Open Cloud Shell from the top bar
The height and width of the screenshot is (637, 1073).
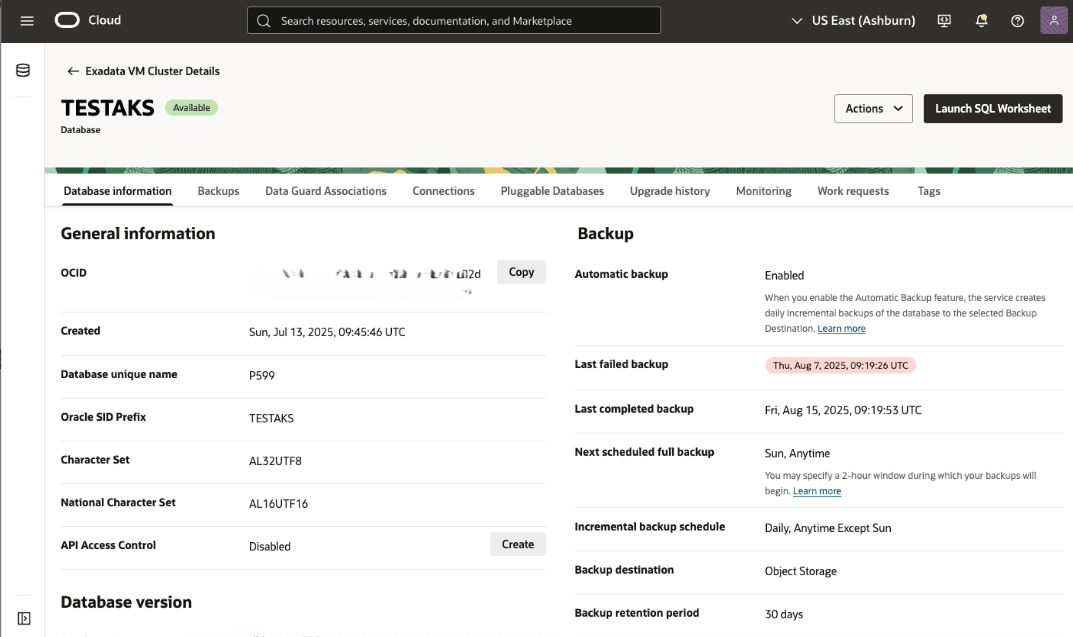943,20
